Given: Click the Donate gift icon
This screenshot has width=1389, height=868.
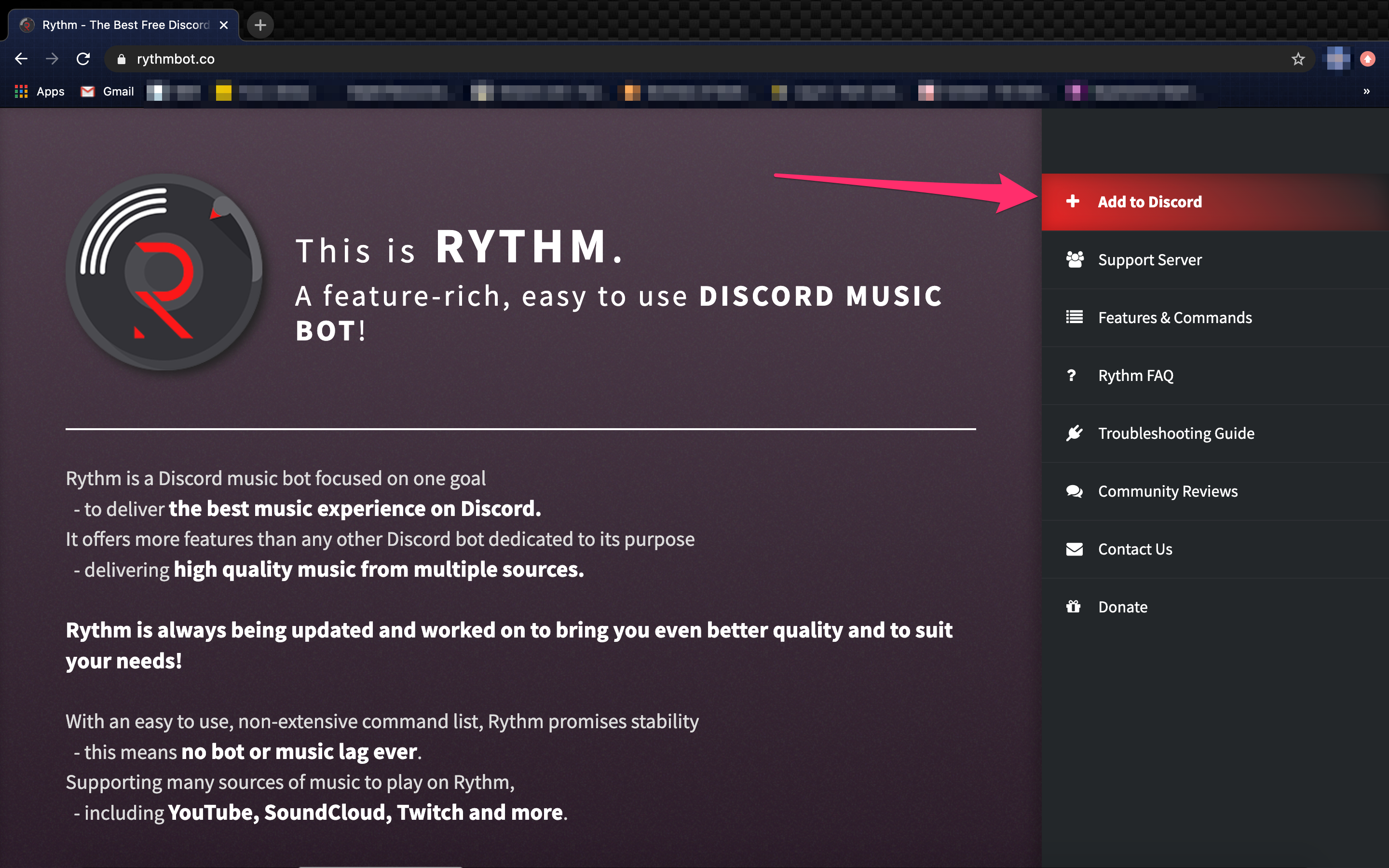Looking at the screenshot, I should click(x=1073, y=606).
